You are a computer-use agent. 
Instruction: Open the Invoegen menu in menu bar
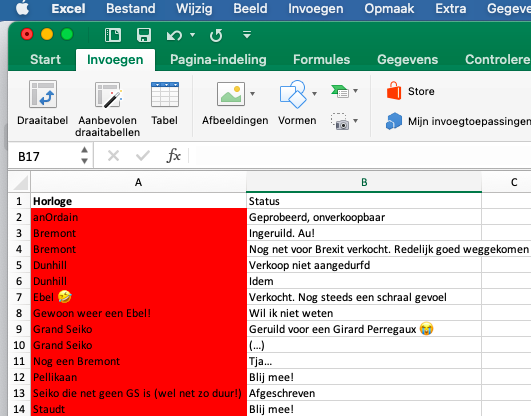pos(315,8)
